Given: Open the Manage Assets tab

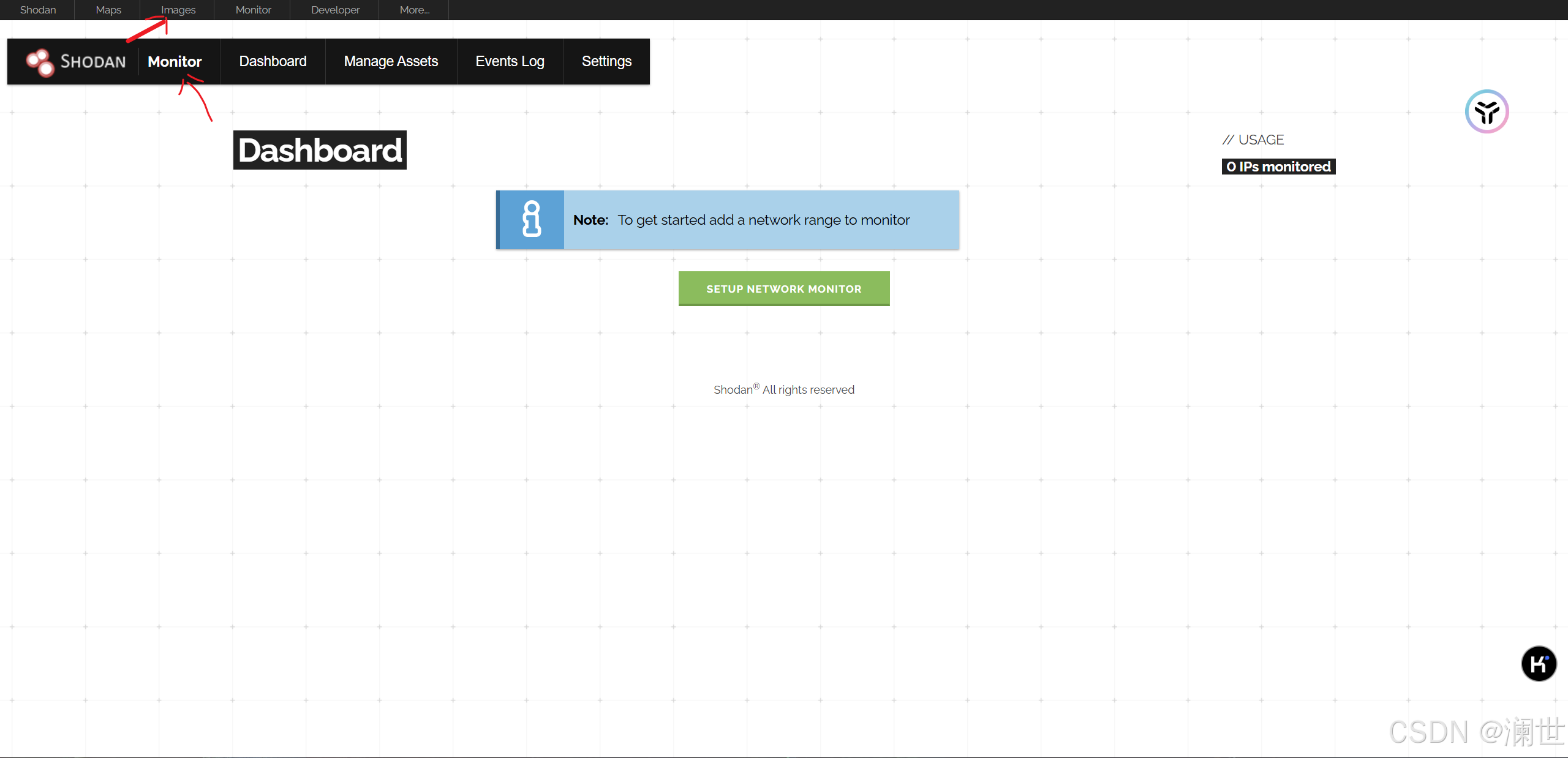Looking at the screenshot, I should coord(391,61).
